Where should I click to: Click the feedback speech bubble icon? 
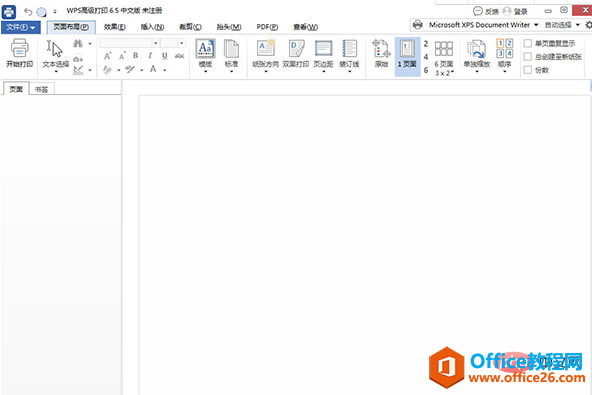tap(478, 11)
